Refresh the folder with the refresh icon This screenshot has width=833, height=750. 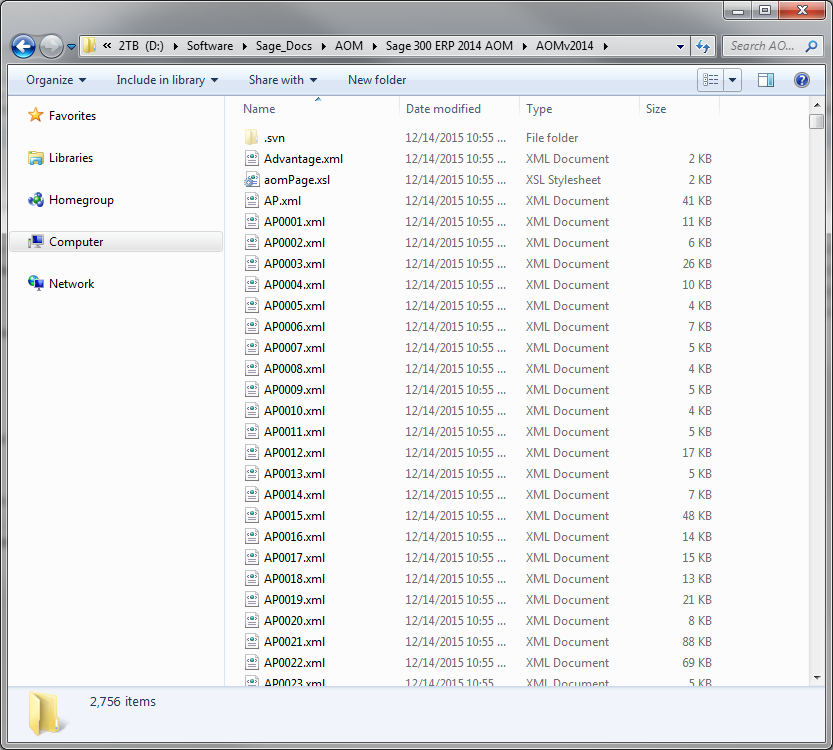(703, 46)
